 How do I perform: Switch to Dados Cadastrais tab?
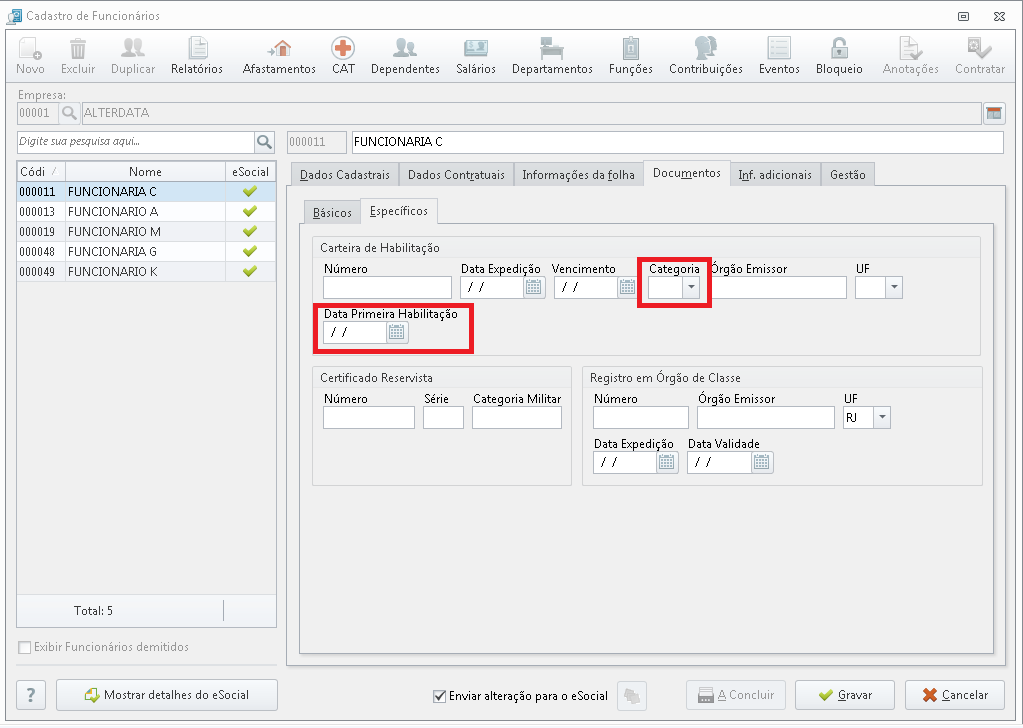coord(344,175)
